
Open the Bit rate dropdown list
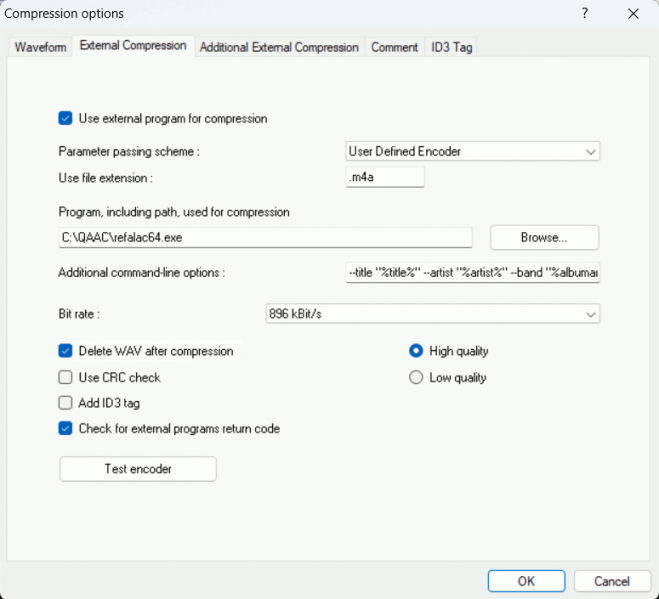(x=432, y=314)
